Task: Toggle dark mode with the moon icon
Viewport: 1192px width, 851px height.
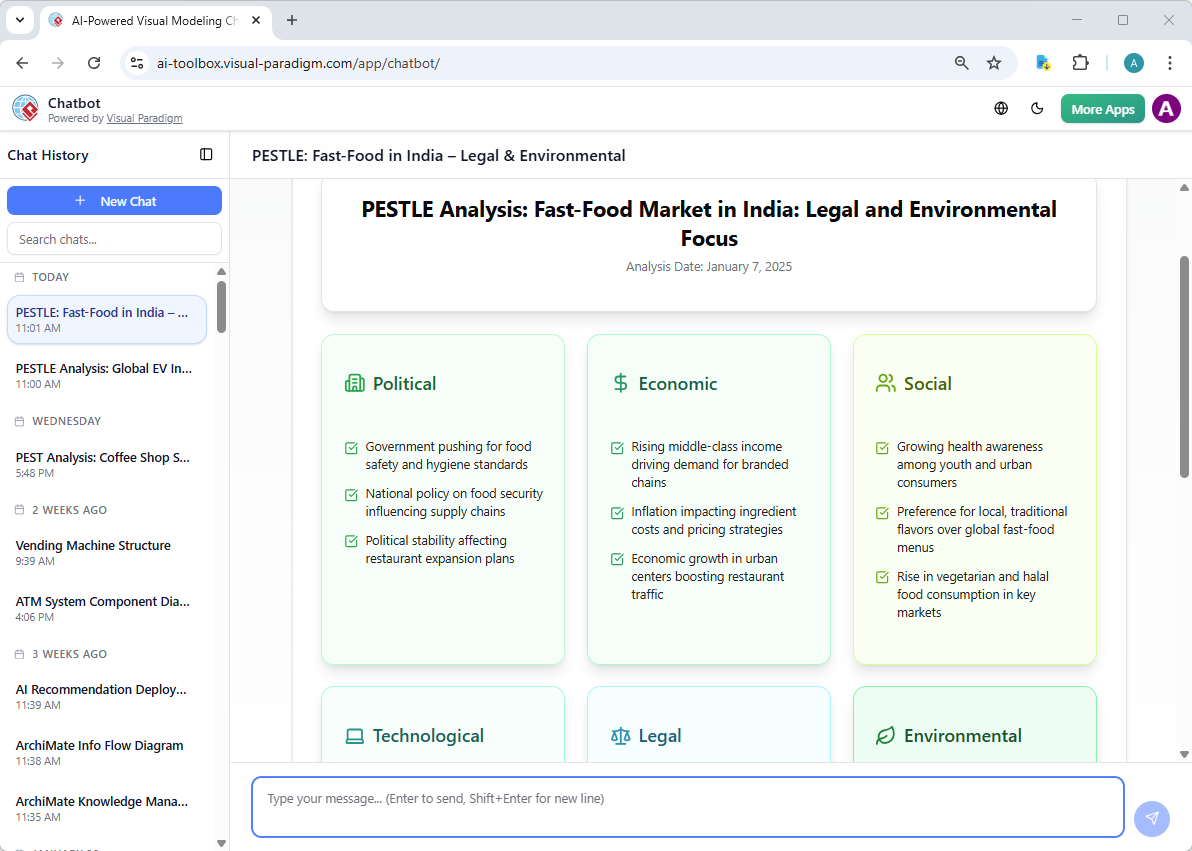Action: pos(1037,108)
